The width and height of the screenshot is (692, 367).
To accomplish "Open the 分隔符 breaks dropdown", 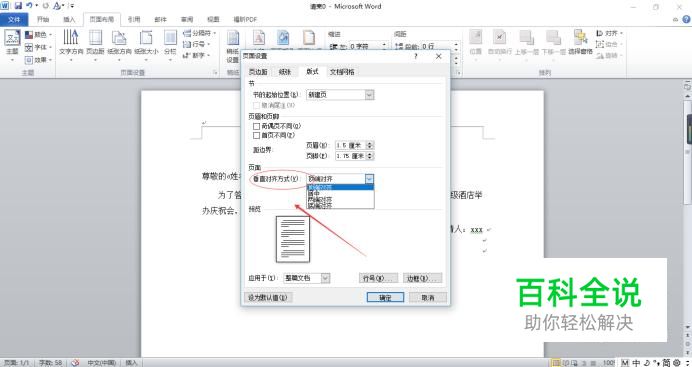I will click(x=199, y=33).
